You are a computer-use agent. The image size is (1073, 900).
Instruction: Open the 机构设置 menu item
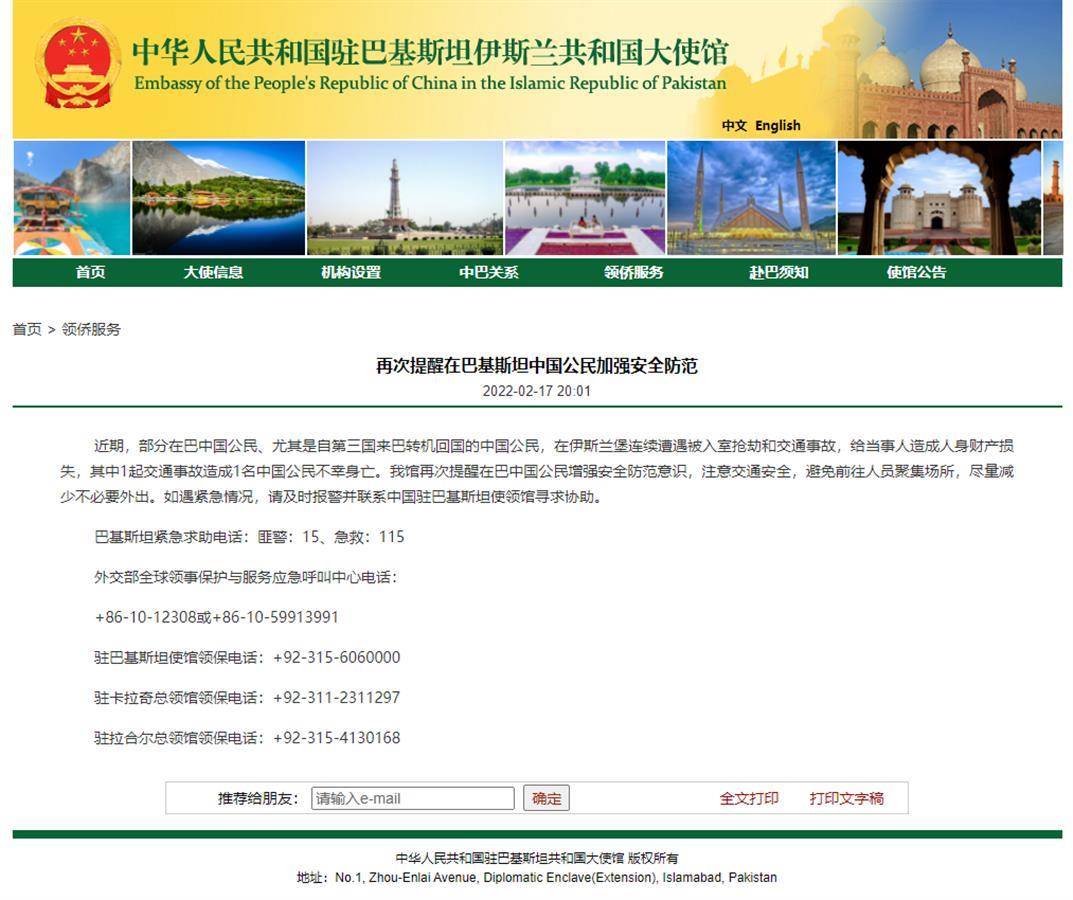click(x=351, y=272)
